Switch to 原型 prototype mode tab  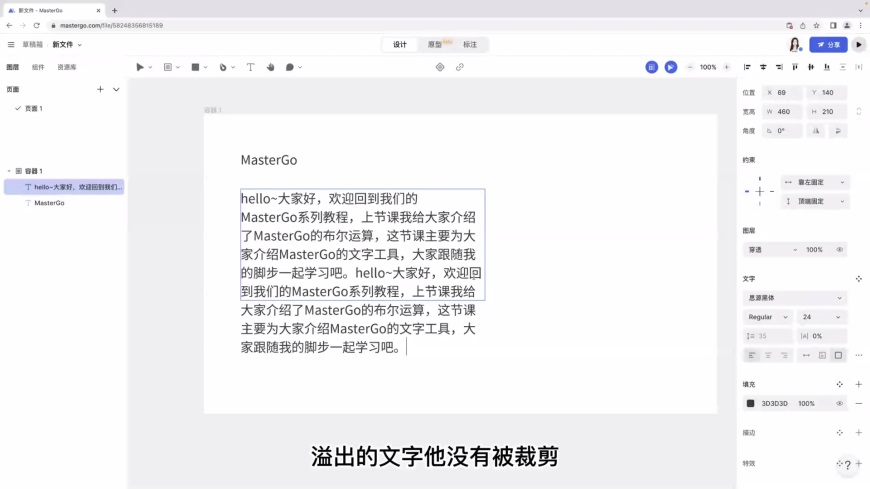coord(435,44)
